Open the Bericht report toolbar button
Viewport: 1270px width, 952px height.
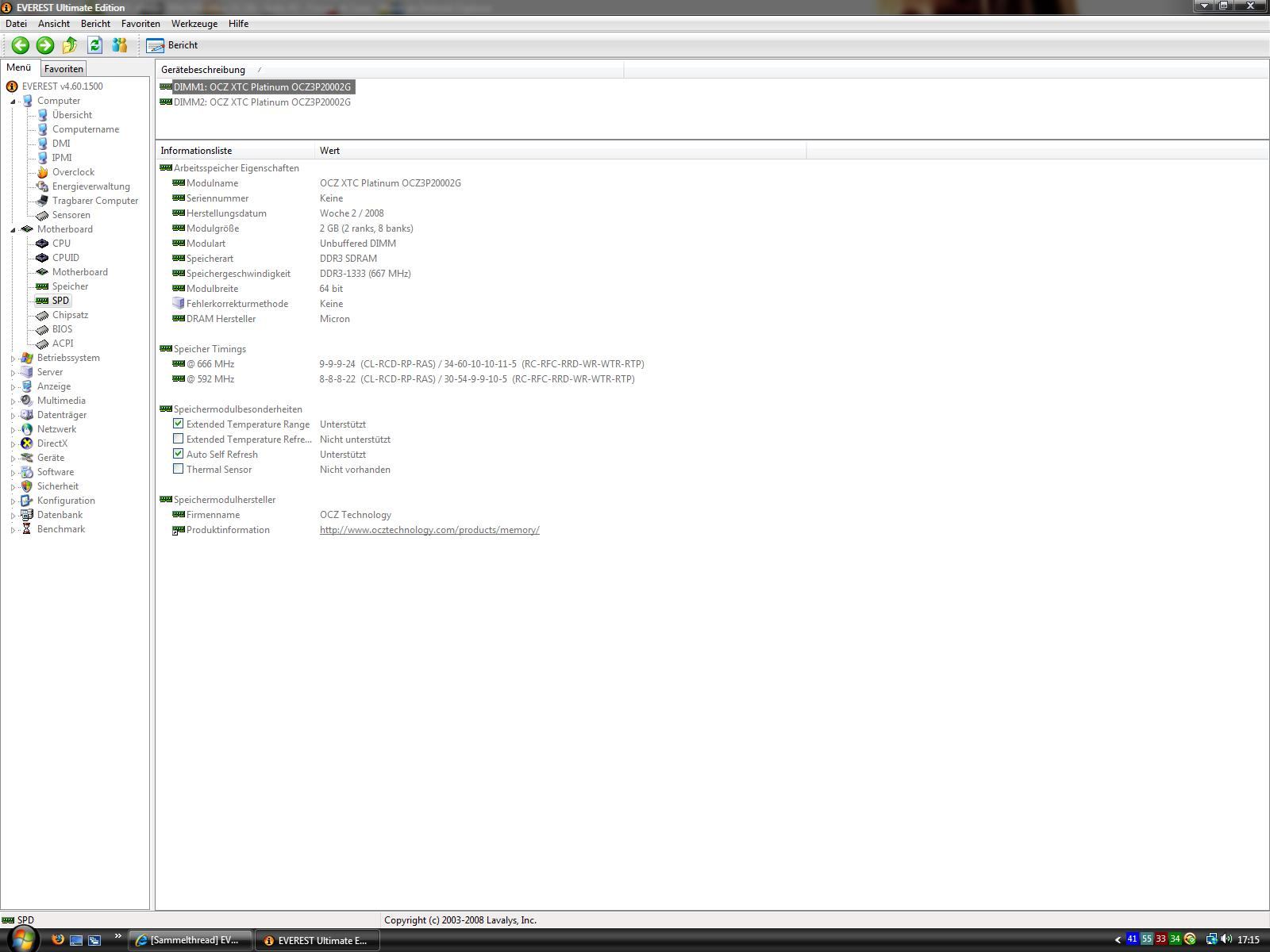pyautogui.click(x=172, y=45)
